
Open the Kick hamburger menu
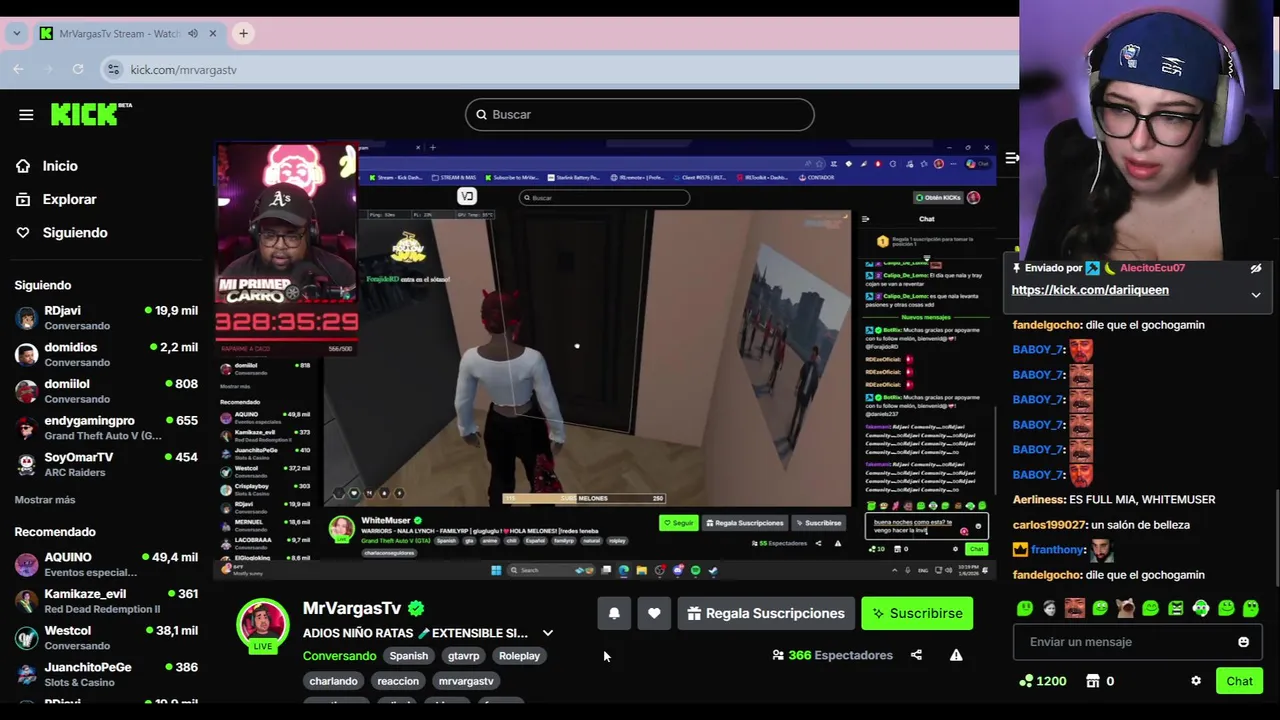point(26,114)
